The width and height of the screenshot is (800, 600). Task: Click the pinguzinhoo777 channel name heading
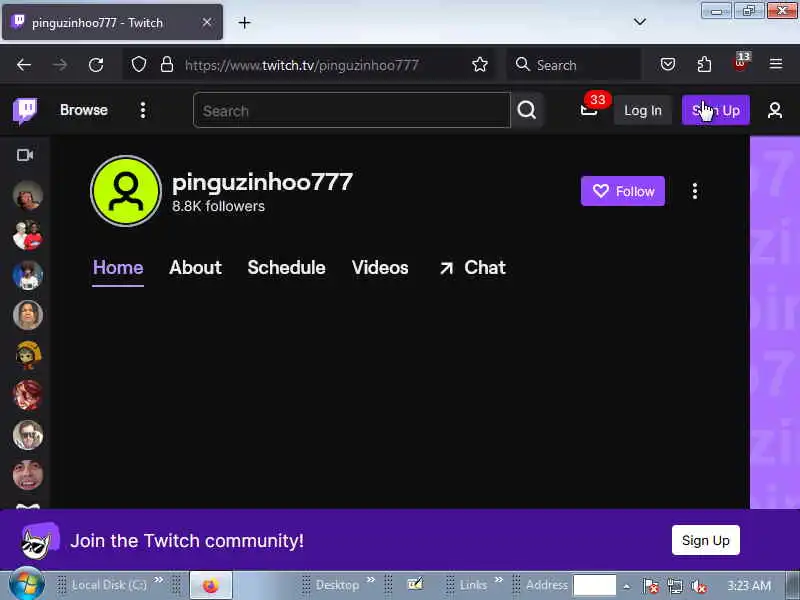(x=262, y=182)
